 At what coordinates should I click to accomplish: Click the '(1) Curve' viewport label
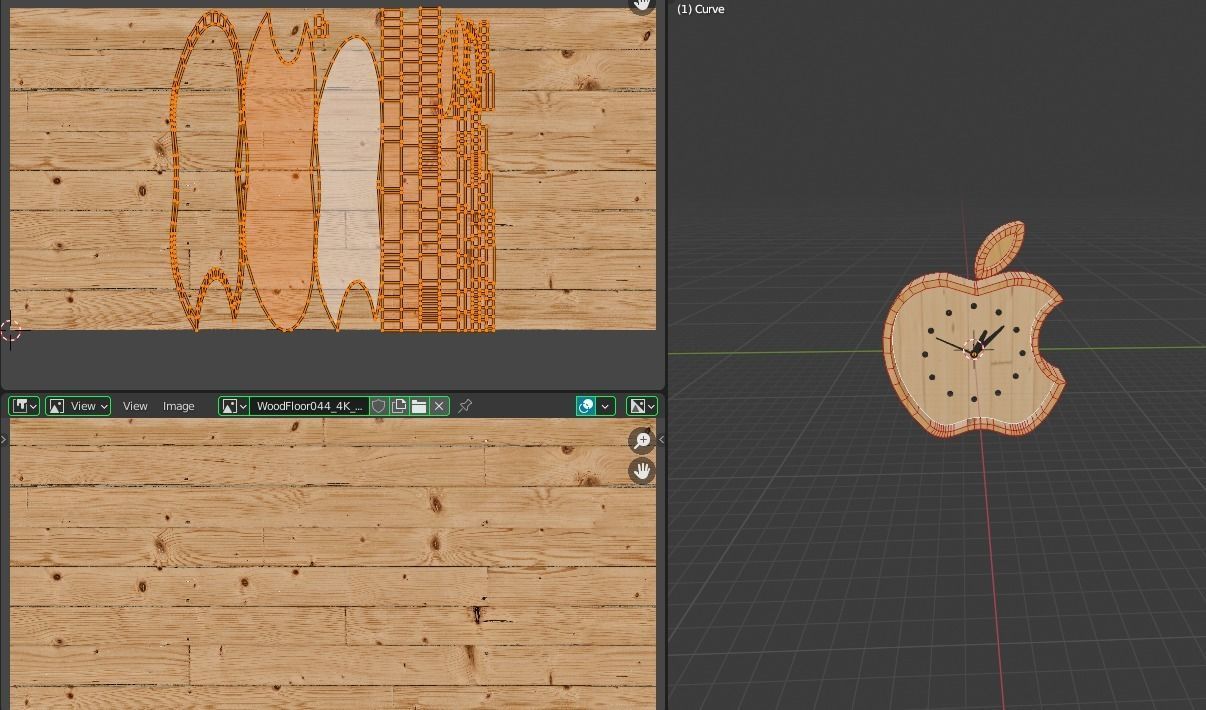coord(701,9)
